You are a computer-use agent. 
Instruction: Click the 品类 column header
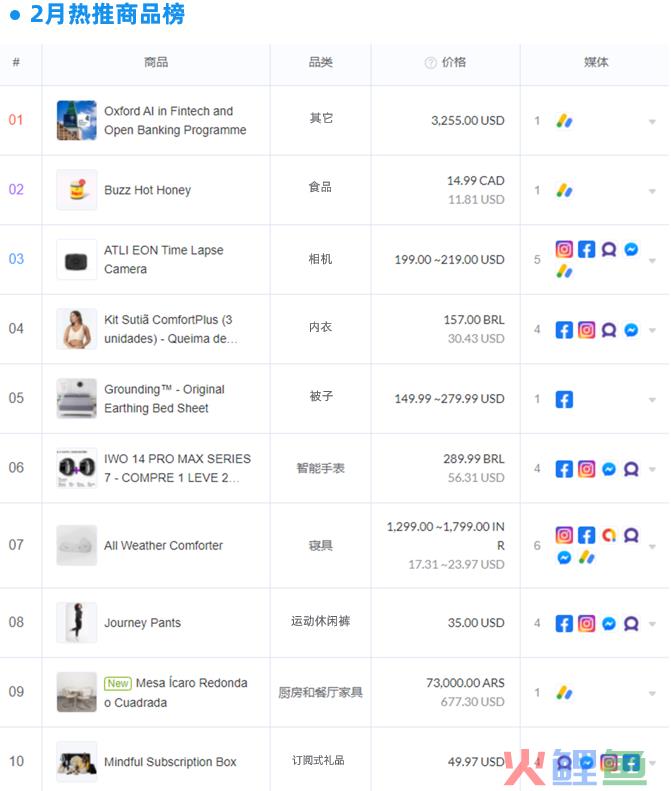(320, 62)
